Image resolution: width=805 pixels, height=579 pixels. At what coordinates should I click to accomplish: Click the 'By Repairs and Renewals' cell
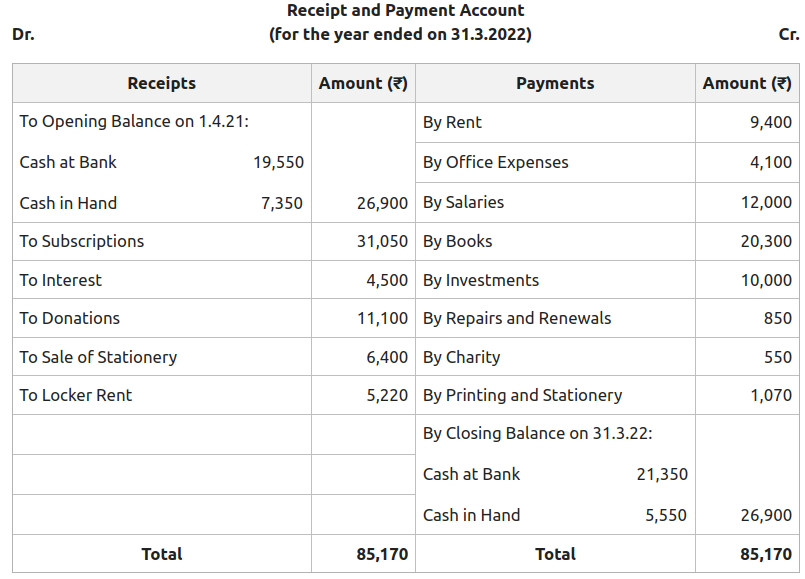tap(517, 318)
